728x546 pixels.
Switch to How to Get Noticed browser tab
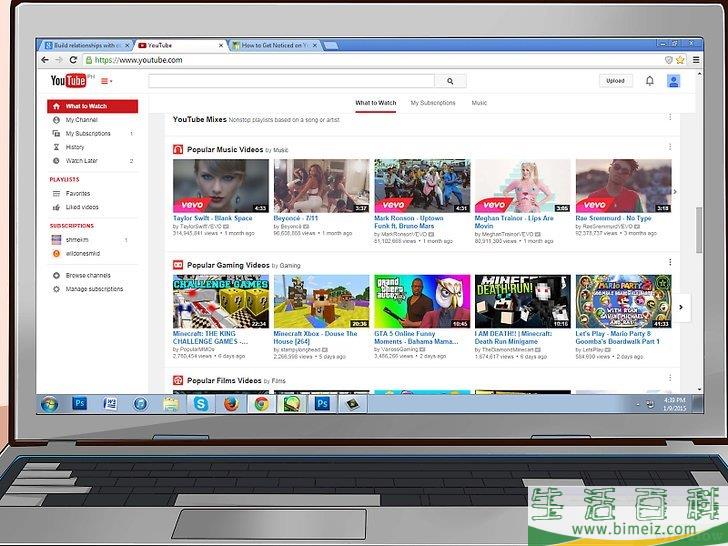coord(275,46)
